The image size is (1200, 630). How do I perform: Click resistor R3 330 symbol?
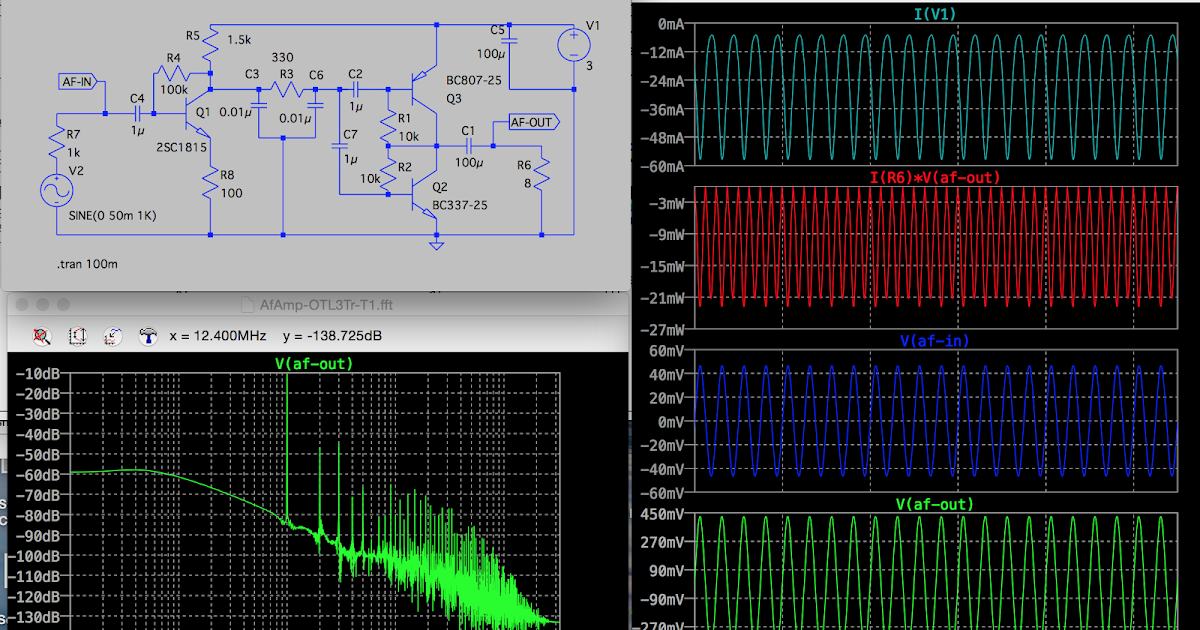(x=288, y=90)
